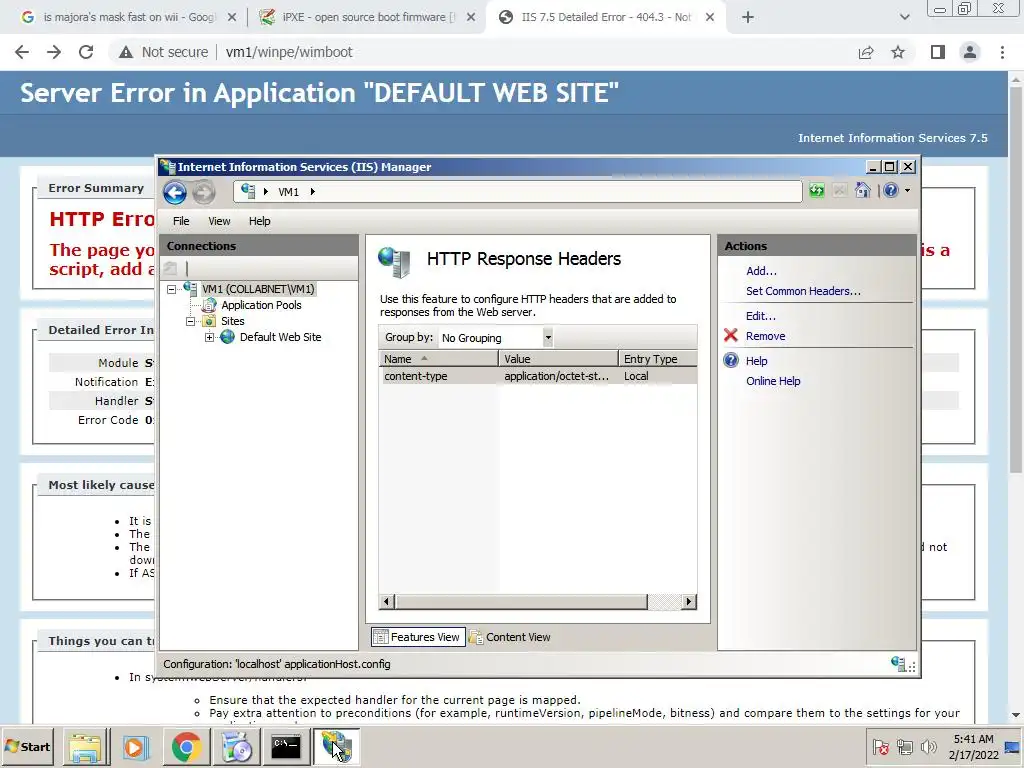The height and width of the screenshot is (768, 1024).
Task: Open the File menu in IIS Manager
Action: [x=181, y=221]
